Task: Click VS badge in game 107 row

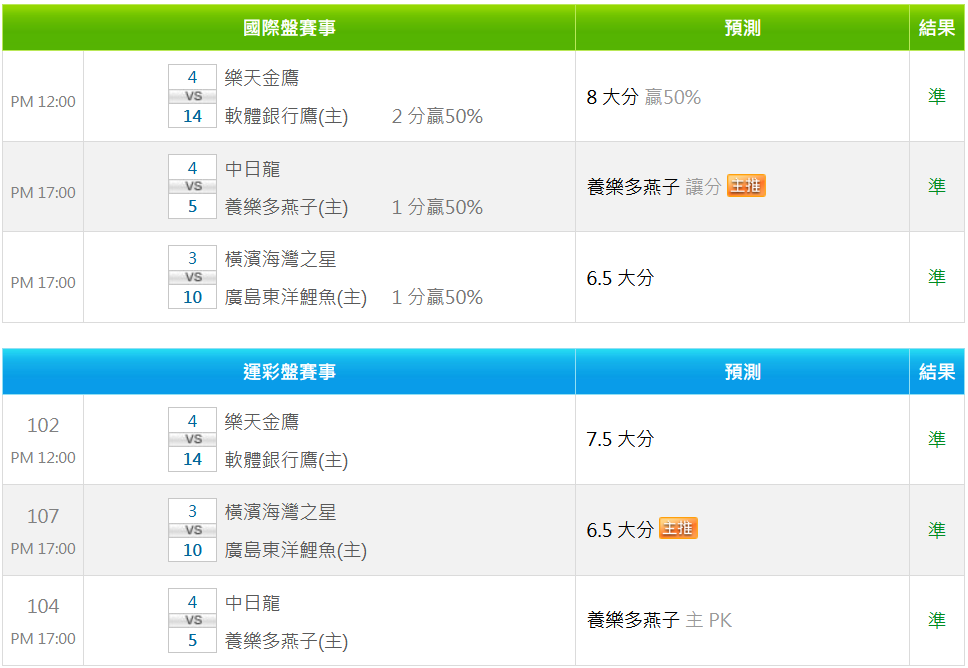Action: 193,530
